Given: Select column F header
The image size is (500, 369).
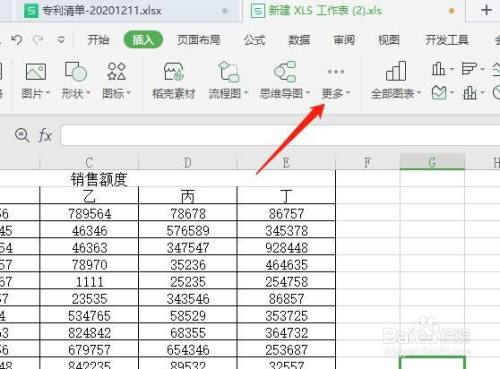Looking at the screenshot, I should pos(368,162).
